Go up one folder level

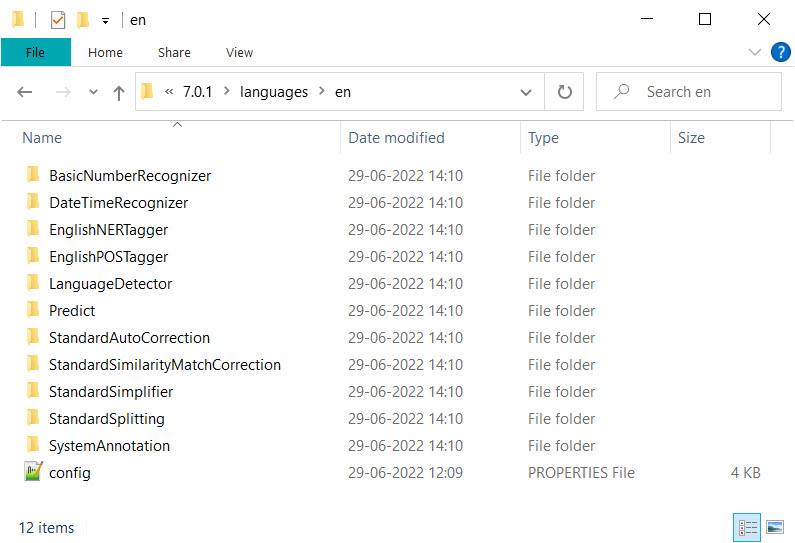pyautogui.click(x=119, y=93)
